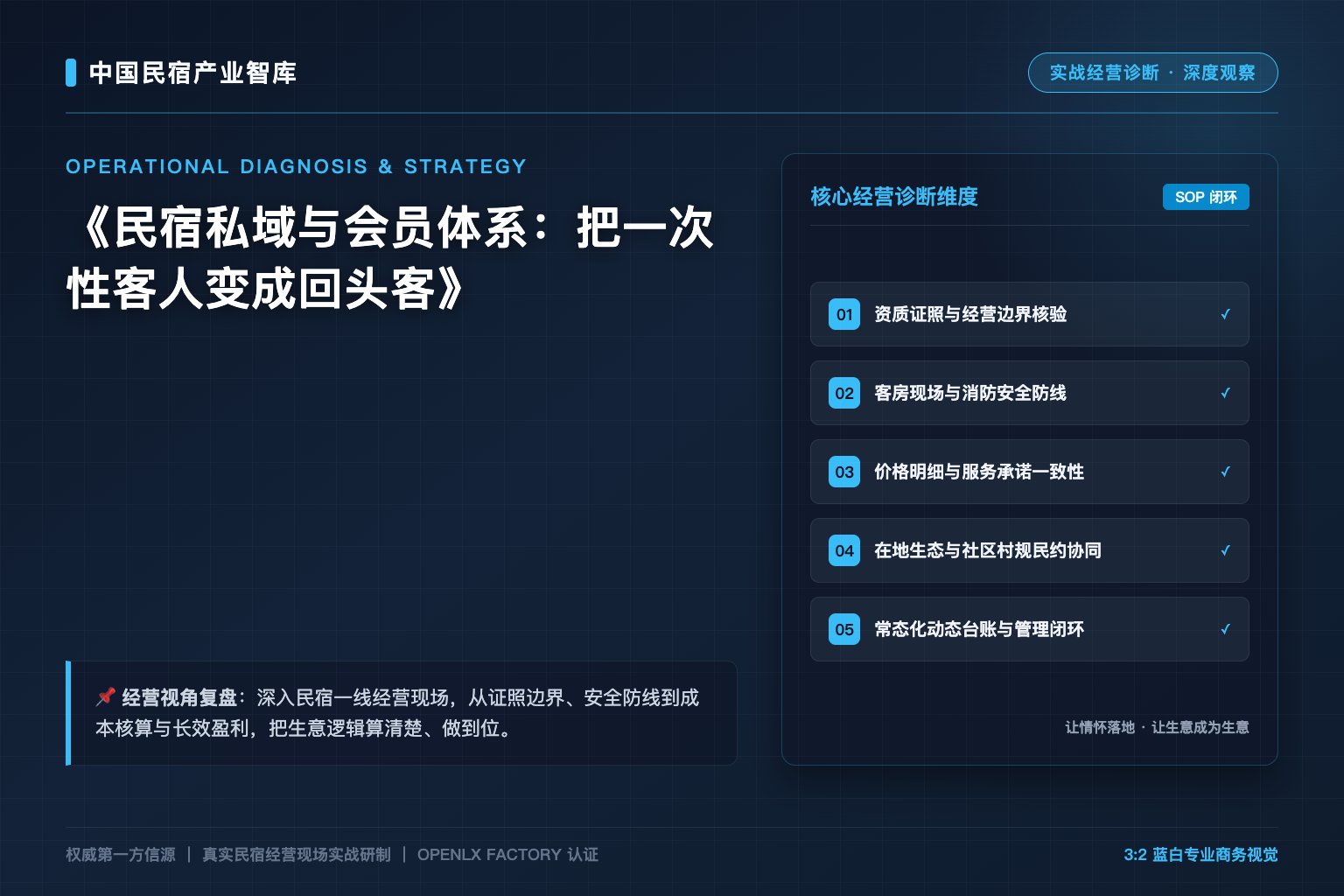Click the blue bar beside 中国民宿产业智库
The image size is (1344, 896).
(x=71, y=73)
